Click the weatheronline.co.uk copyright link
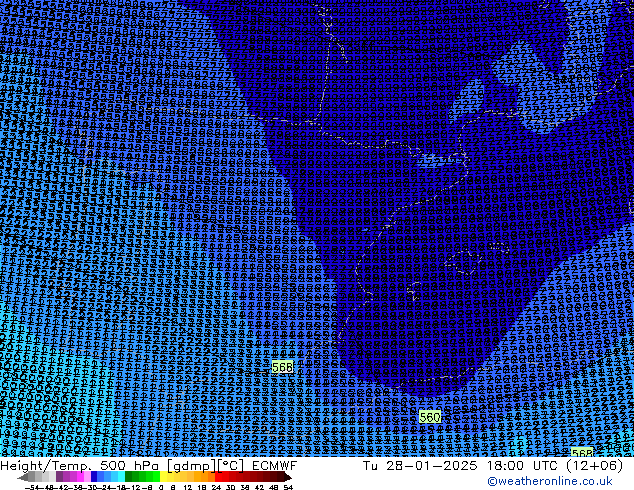The image size is (634, 490). click(550, 481)
